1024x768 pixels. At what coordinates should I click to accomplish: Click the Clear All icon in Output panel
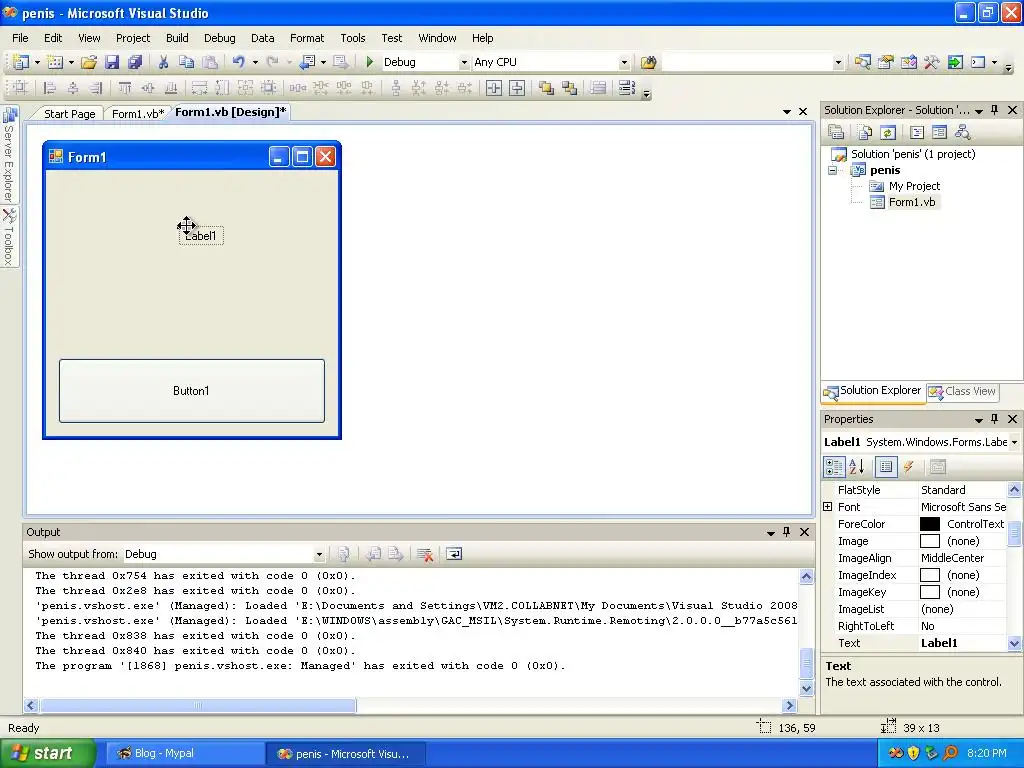coord(425,554)
